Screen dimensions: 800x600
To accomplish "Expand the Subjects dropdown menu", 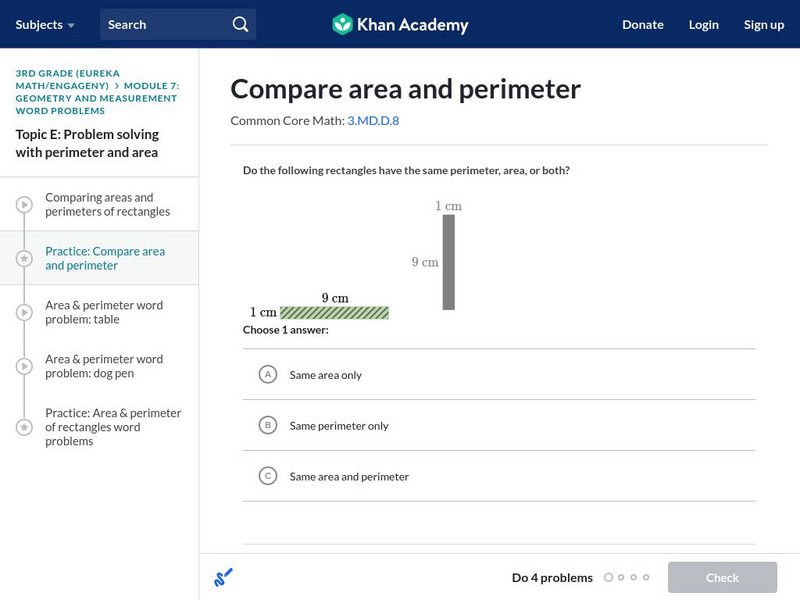I will click(45, 24).
